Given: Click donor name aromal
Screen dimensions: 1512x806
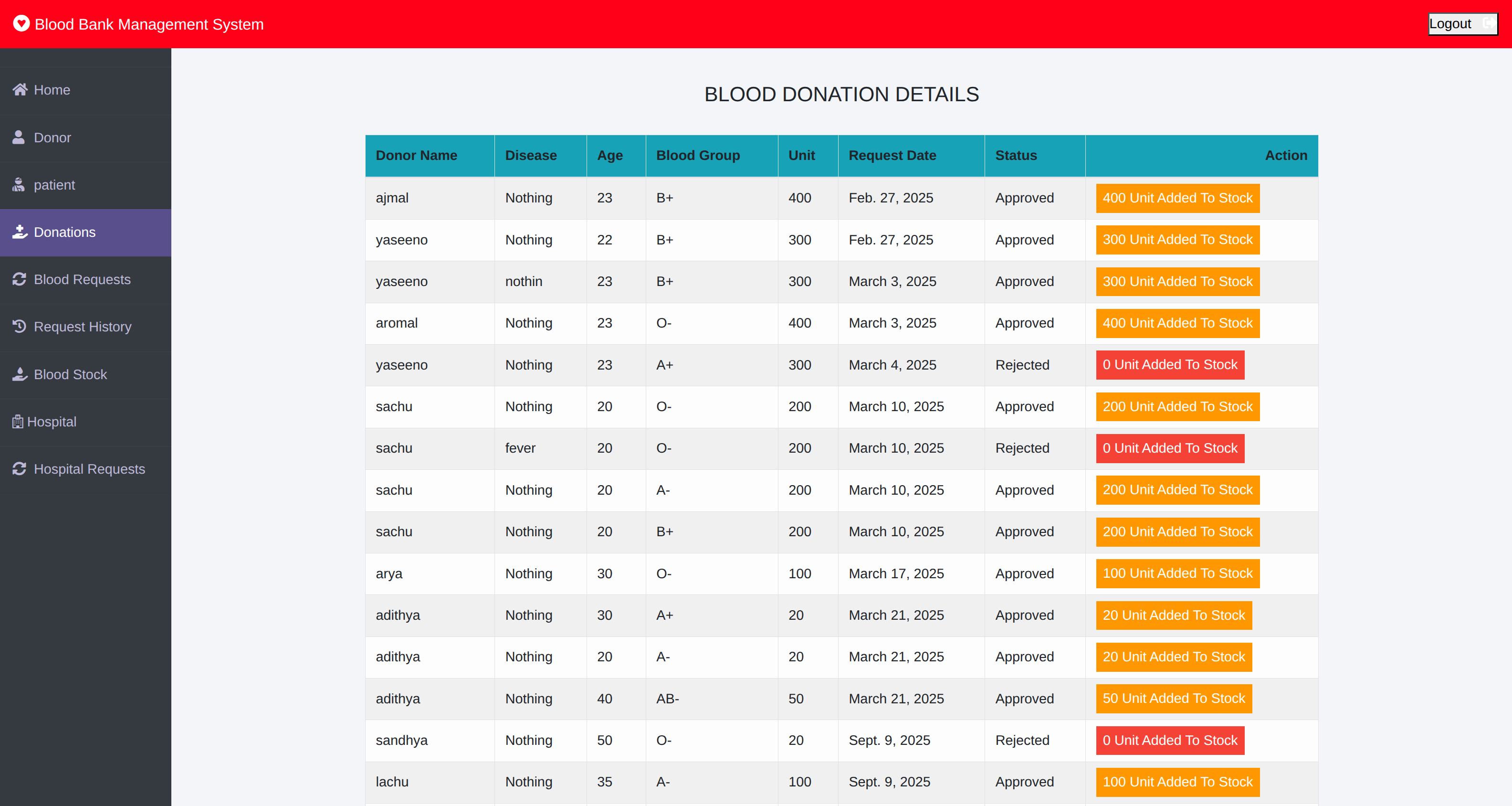Looking at the screenshot, I should (397, 323).
